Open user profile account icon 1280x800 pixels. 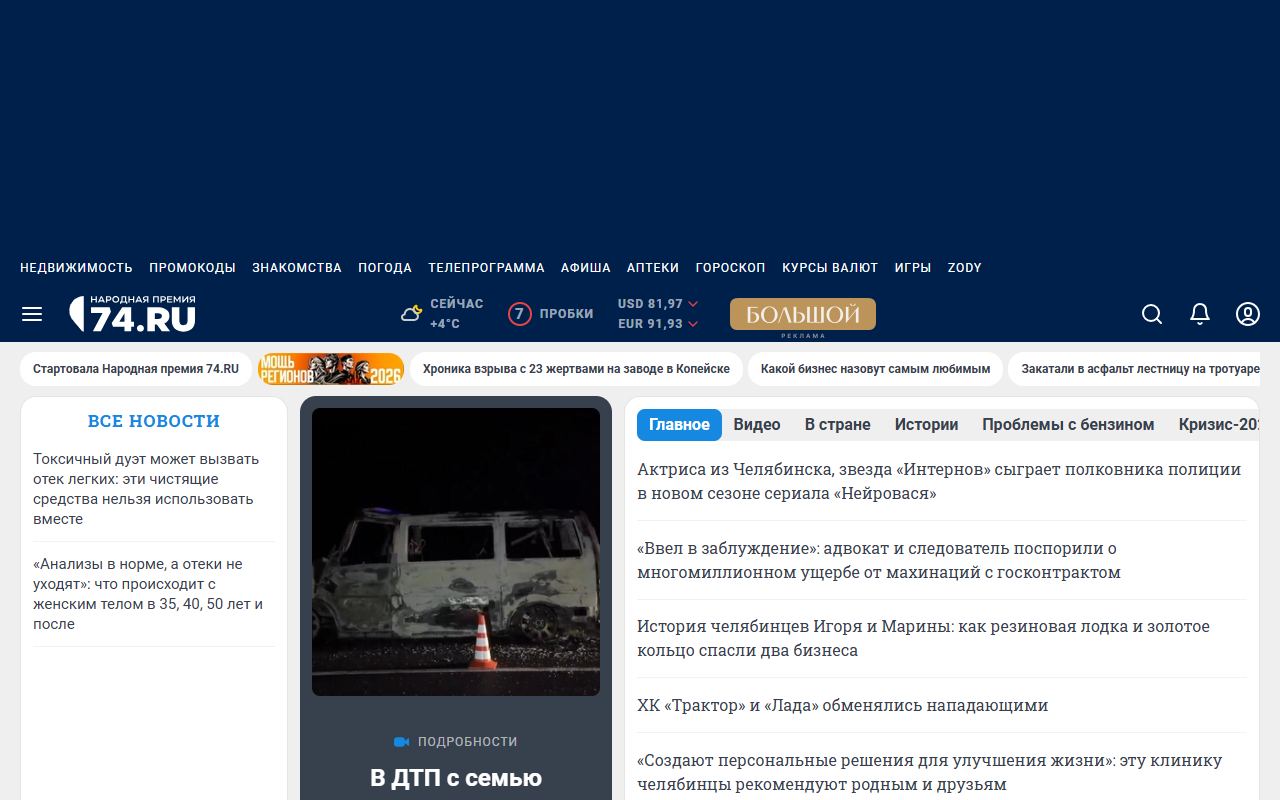click(x=1248, y=314)
